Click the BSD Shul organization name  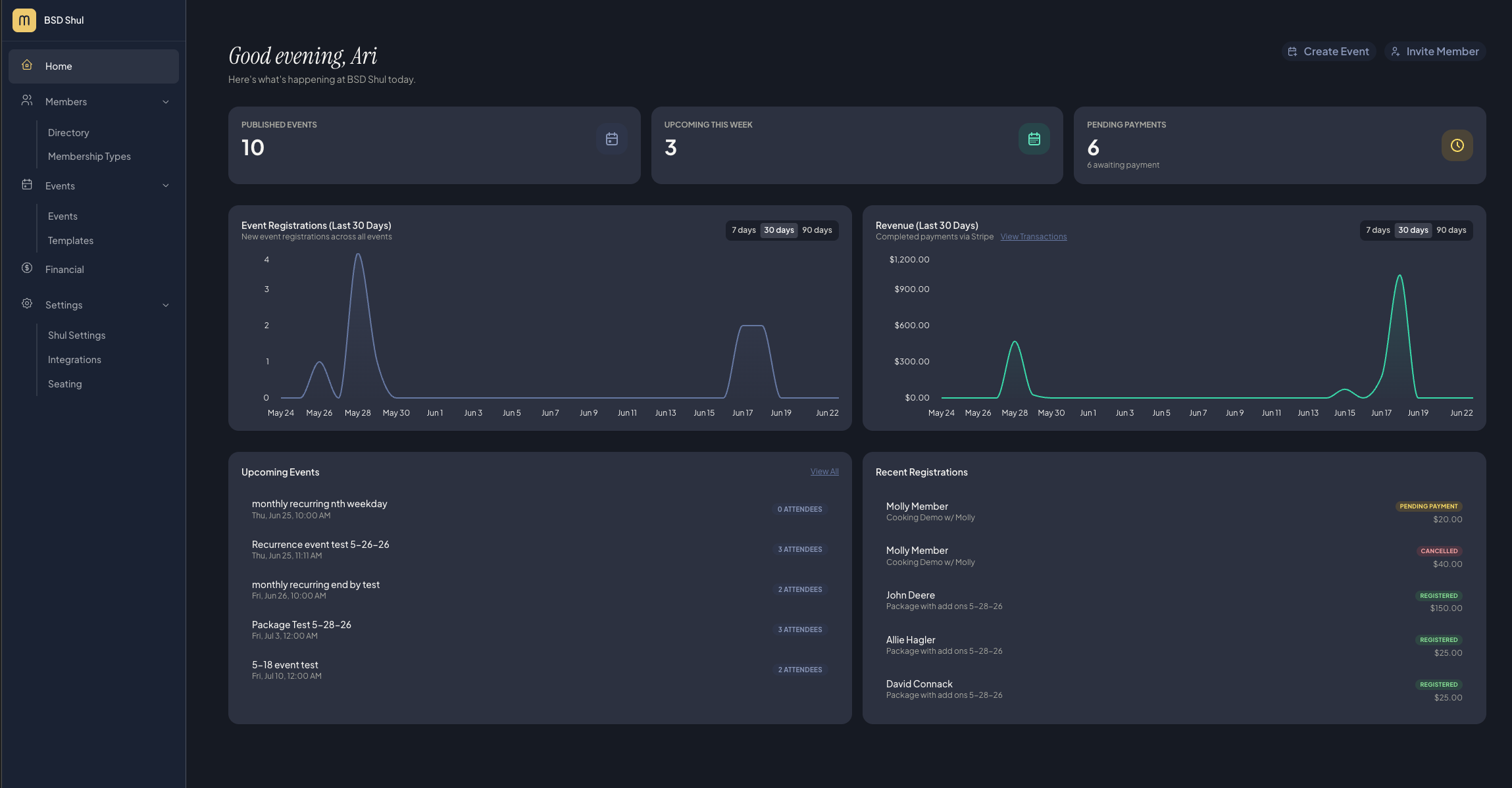[64, 20]
